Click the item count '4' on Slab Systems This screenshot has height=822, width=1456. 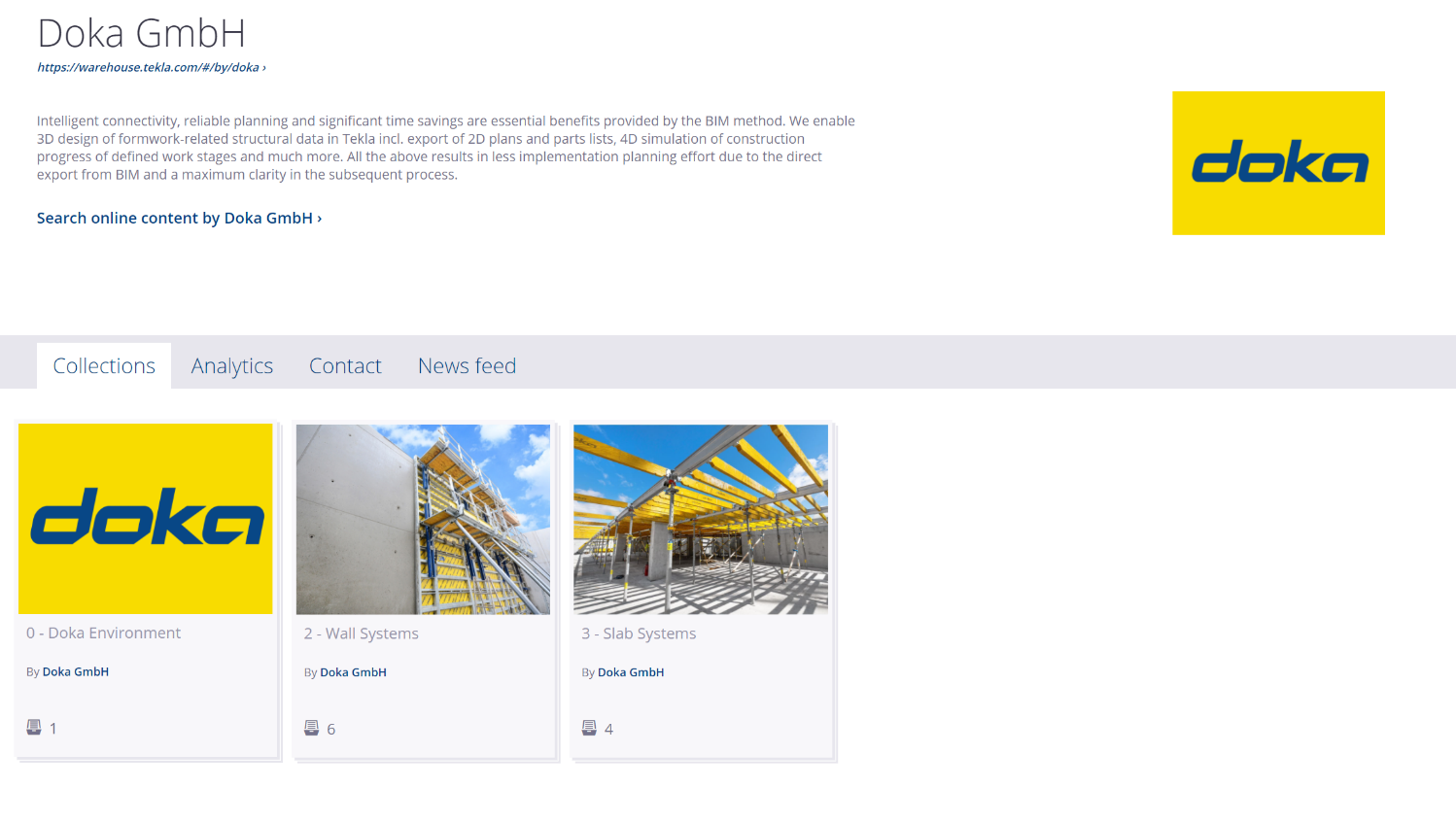pos(608,729)
